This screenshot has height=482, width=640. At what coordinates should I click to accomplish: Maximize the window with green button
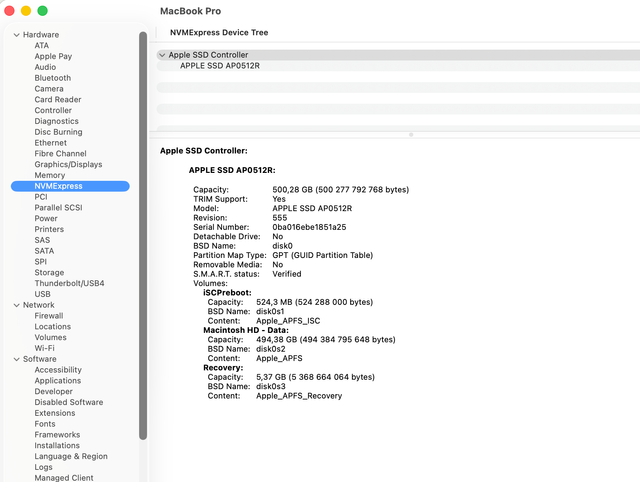point(42,11)
